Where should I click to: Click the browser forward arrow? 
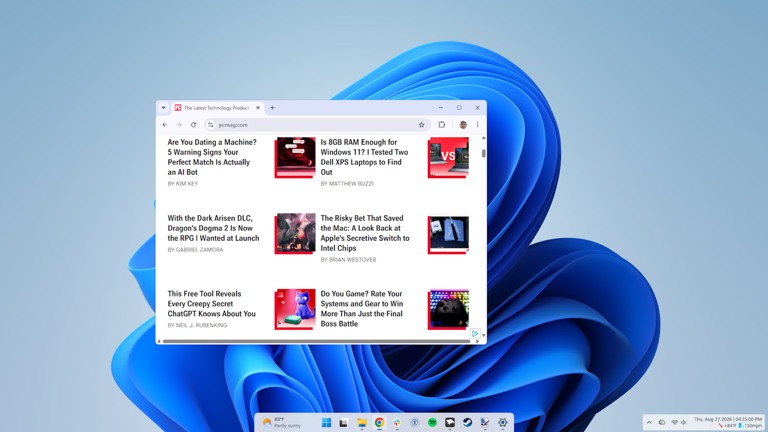179,125
